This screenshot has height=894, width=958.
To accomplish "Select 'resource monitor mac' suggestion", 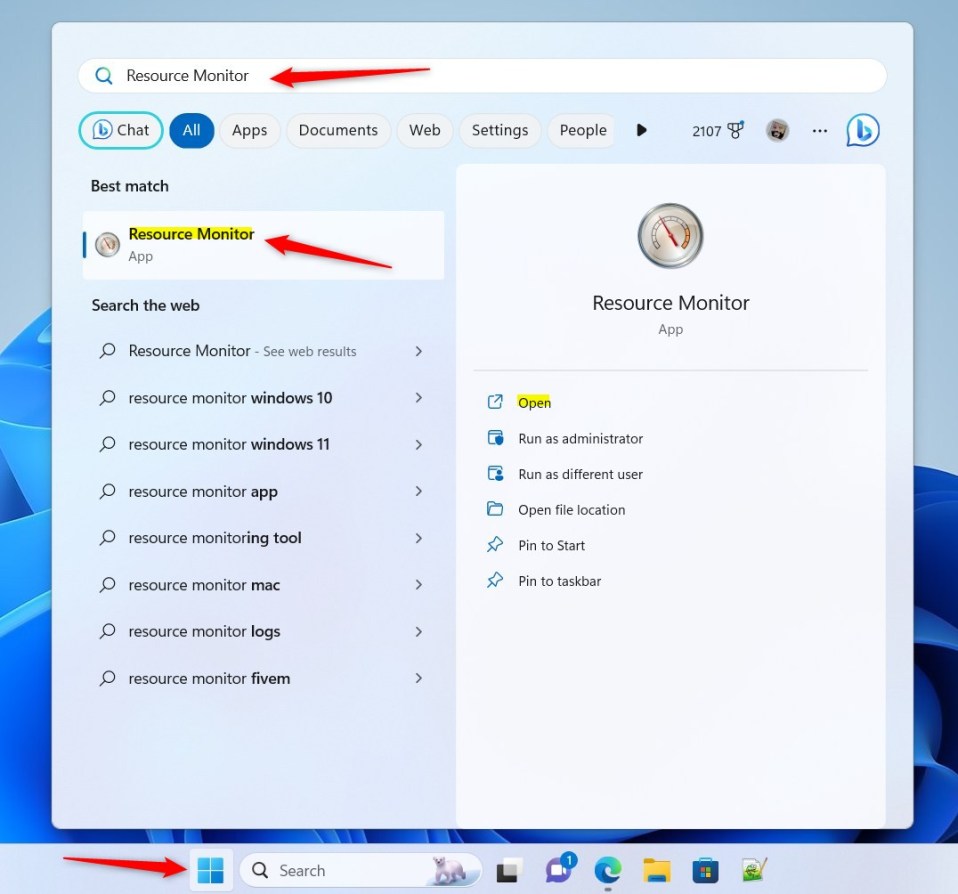I will (x=261, y=585).
